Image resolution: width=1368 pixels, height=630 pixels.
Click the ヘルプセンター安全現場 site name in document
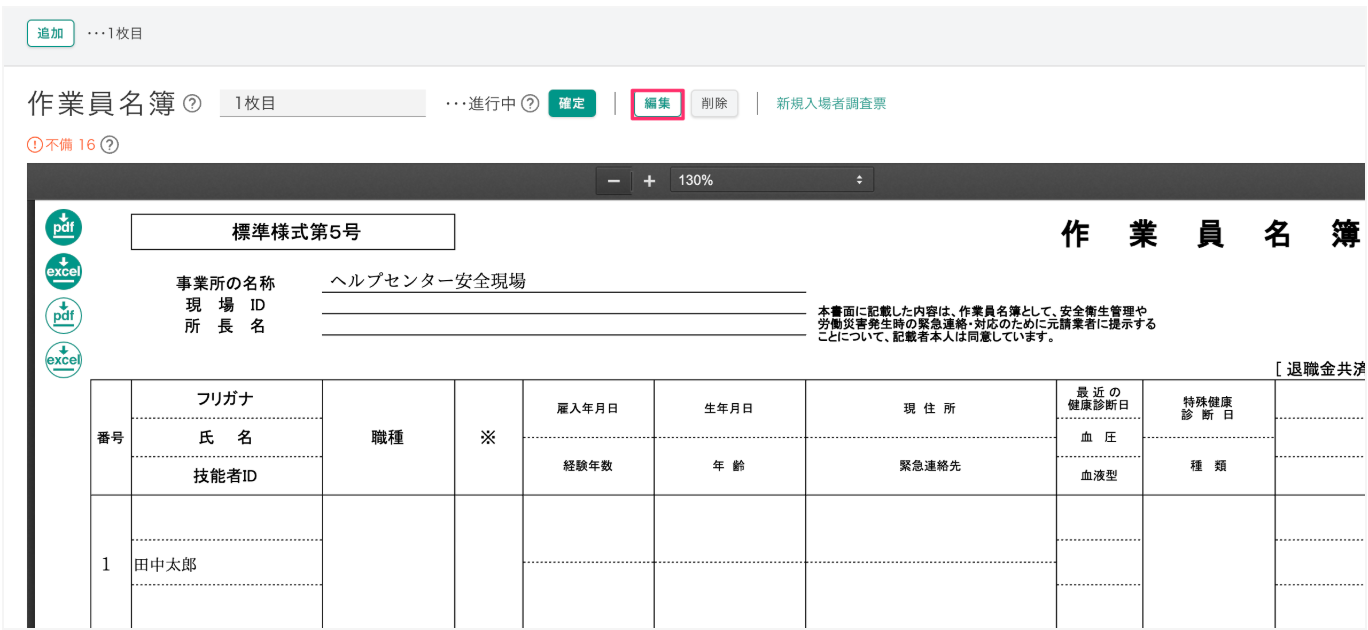tap(428, 281)
